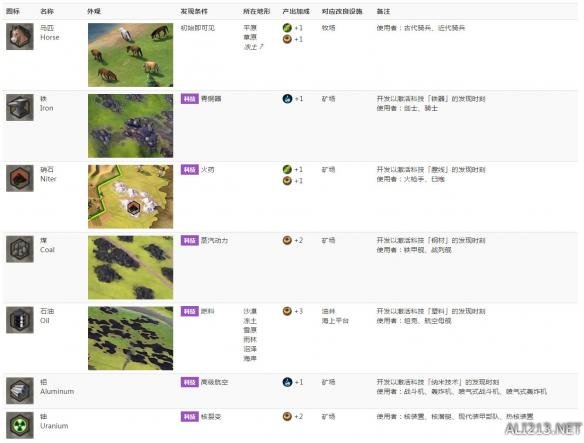Click the '备注' column header

(x=383, y=11)
